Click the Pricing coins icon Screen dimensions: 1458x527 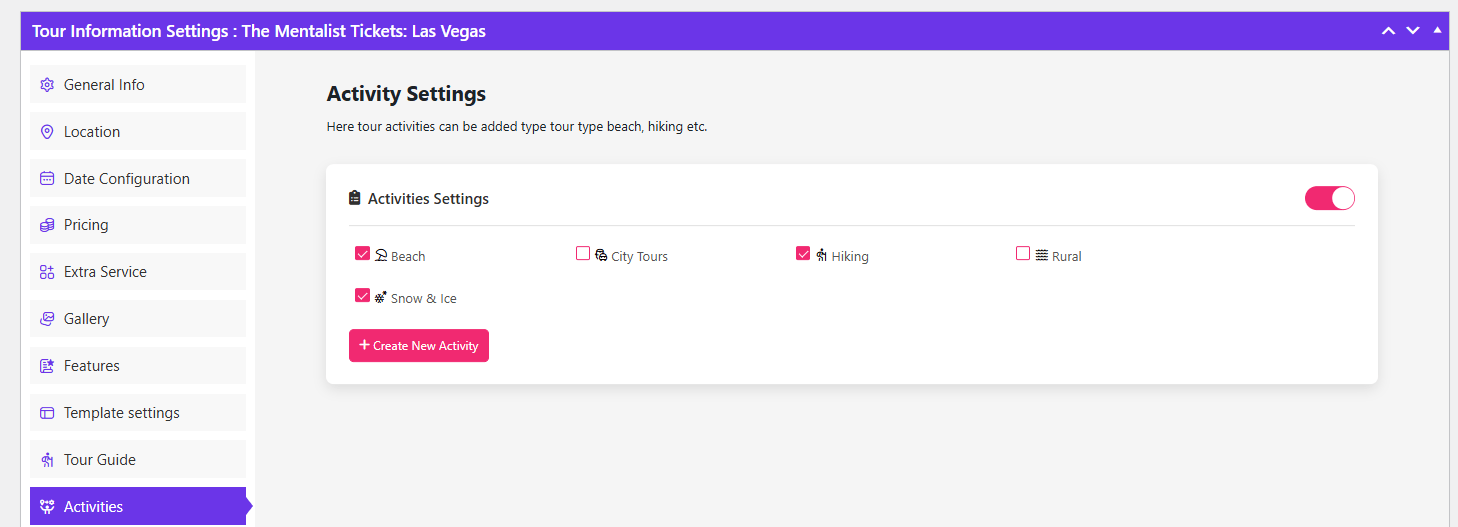46,225
